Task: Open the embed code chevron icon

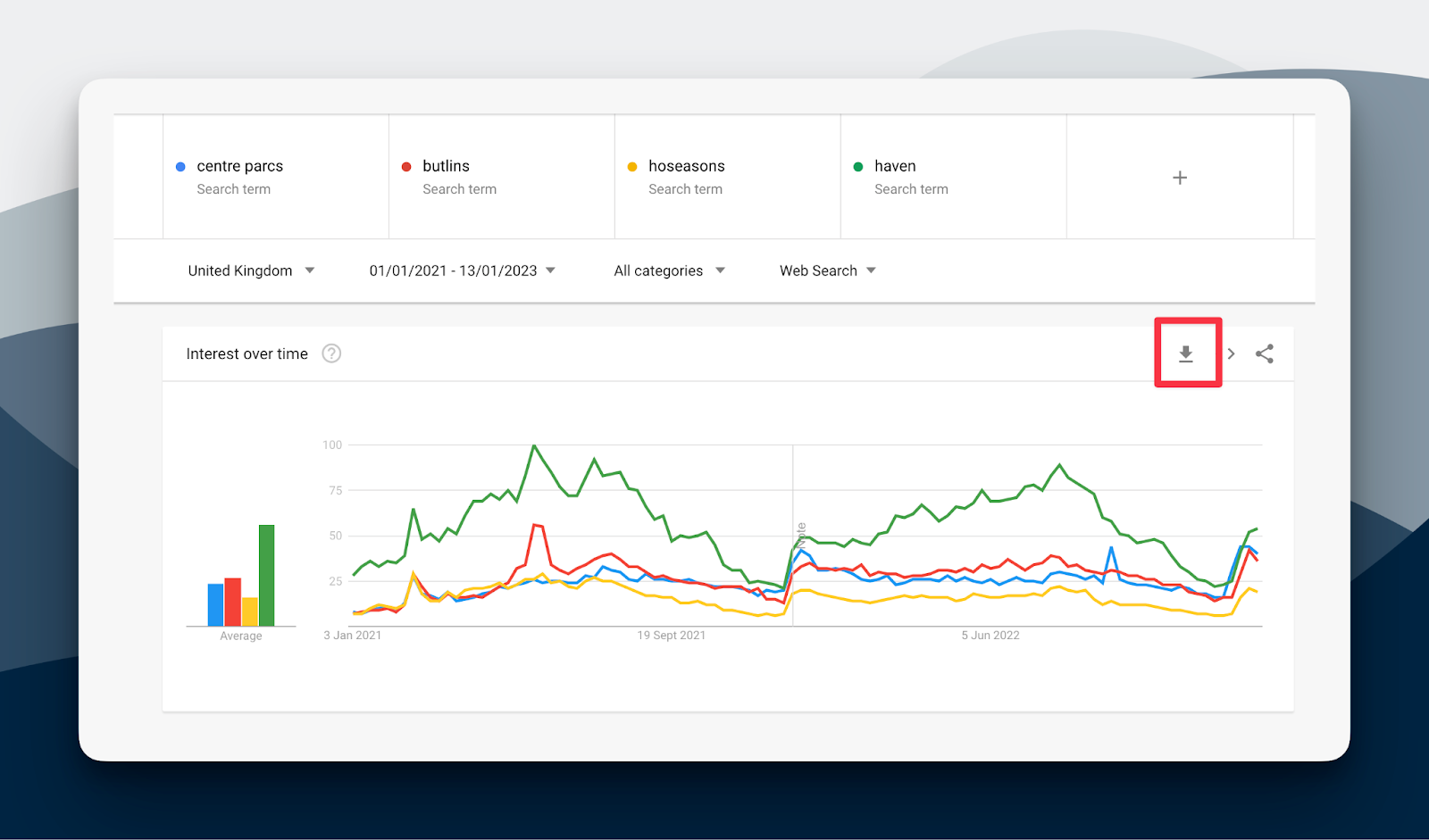Action: pyautogui.click(x=1231, y=353)
